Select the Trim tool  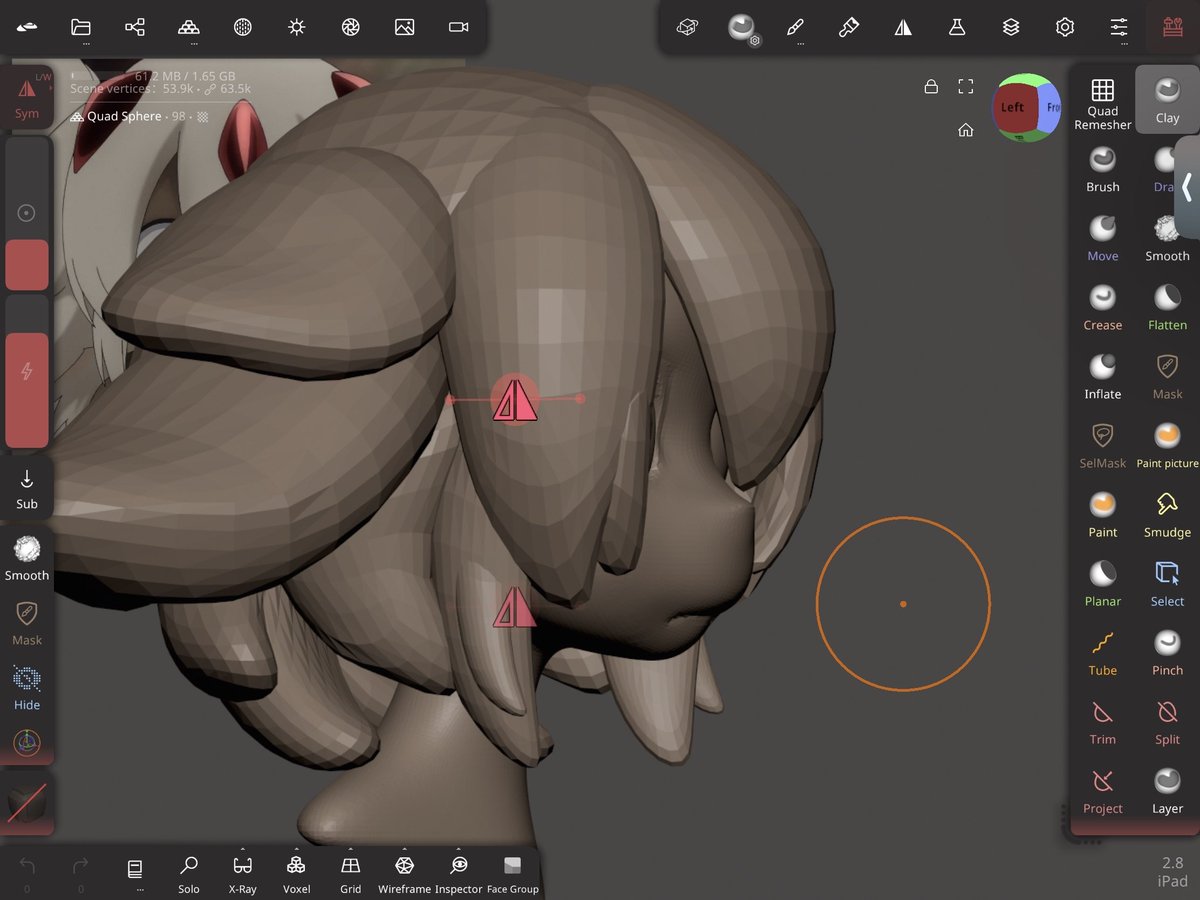1103,721
